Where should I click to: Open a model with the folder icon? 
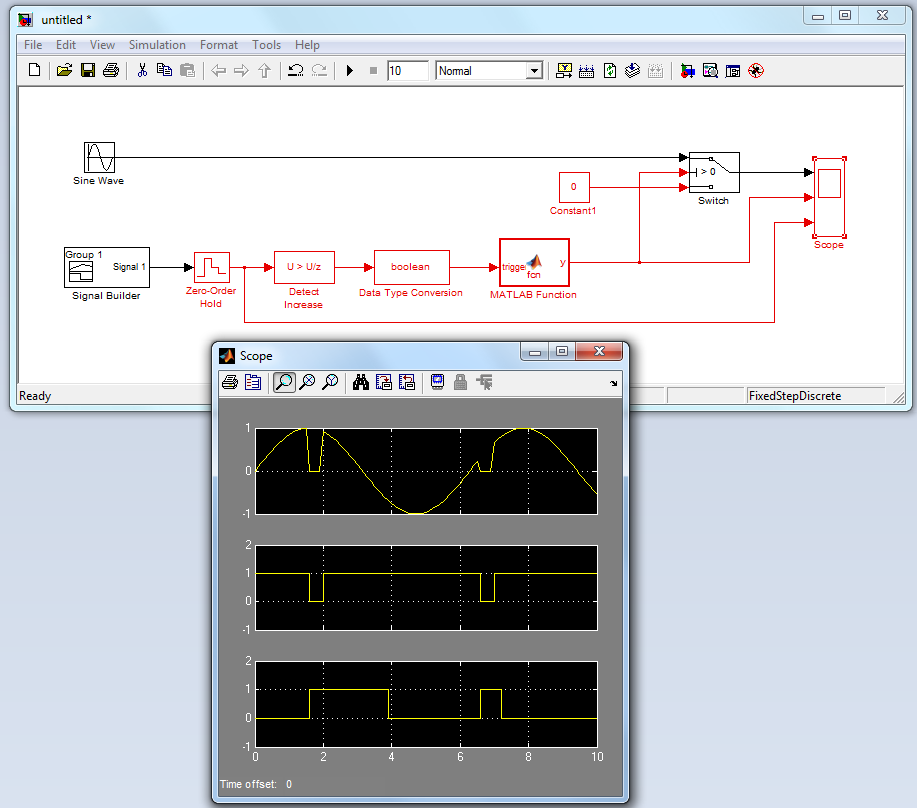pos(64,71)
